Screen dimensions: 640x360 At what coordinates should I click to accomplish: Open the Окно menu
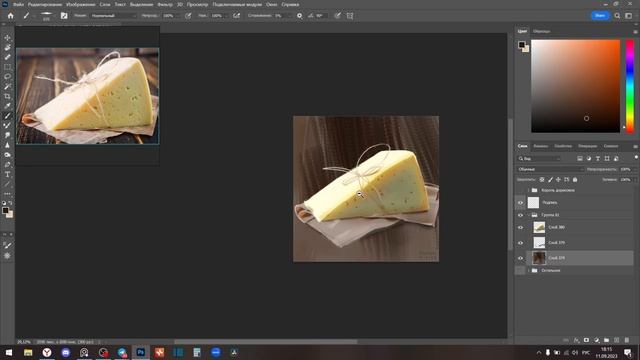[x=271, y=4]
